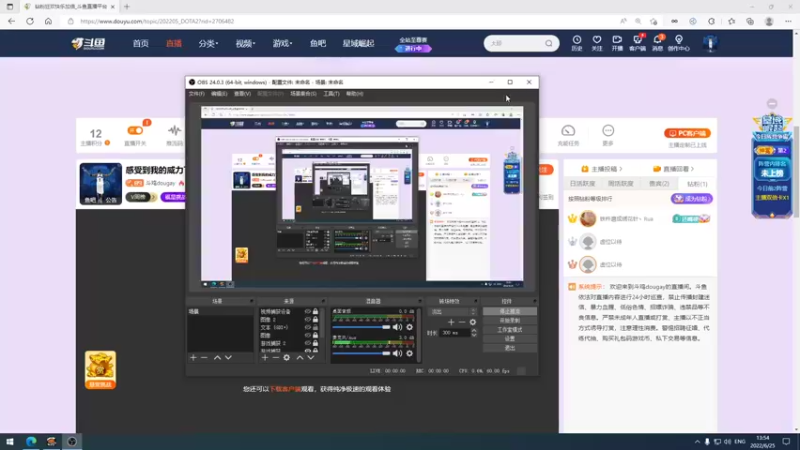Move source up in sources panel
Viewport: 800px width, 450px height.
point(300,358)
